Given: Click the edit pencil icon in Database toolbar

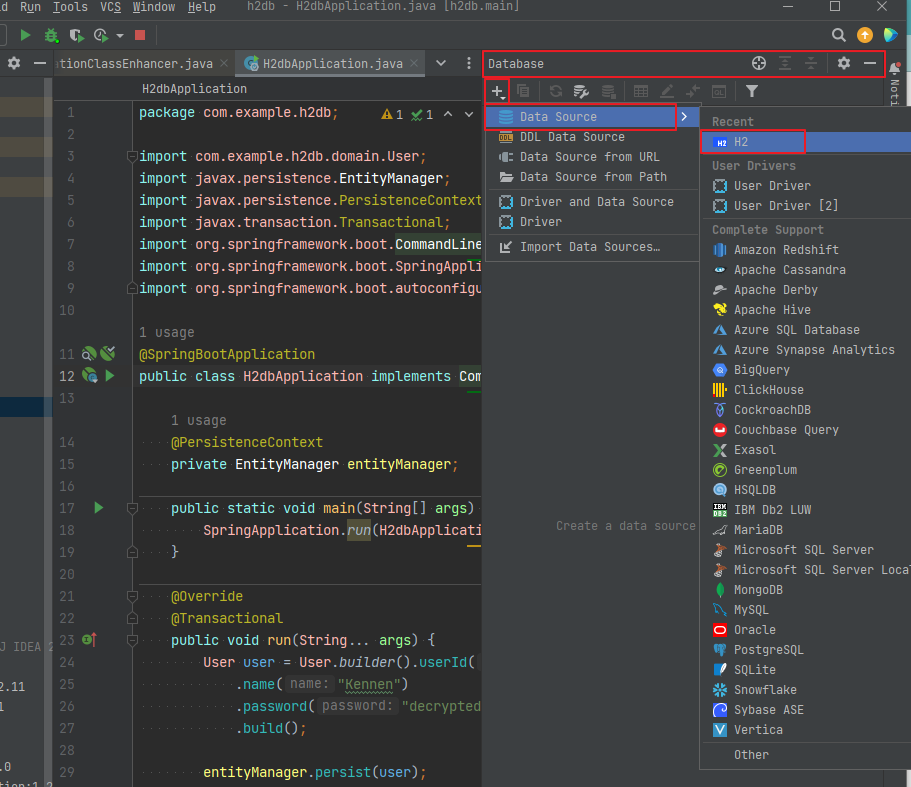Looking at the screenshot, I should tap(667, 91).
